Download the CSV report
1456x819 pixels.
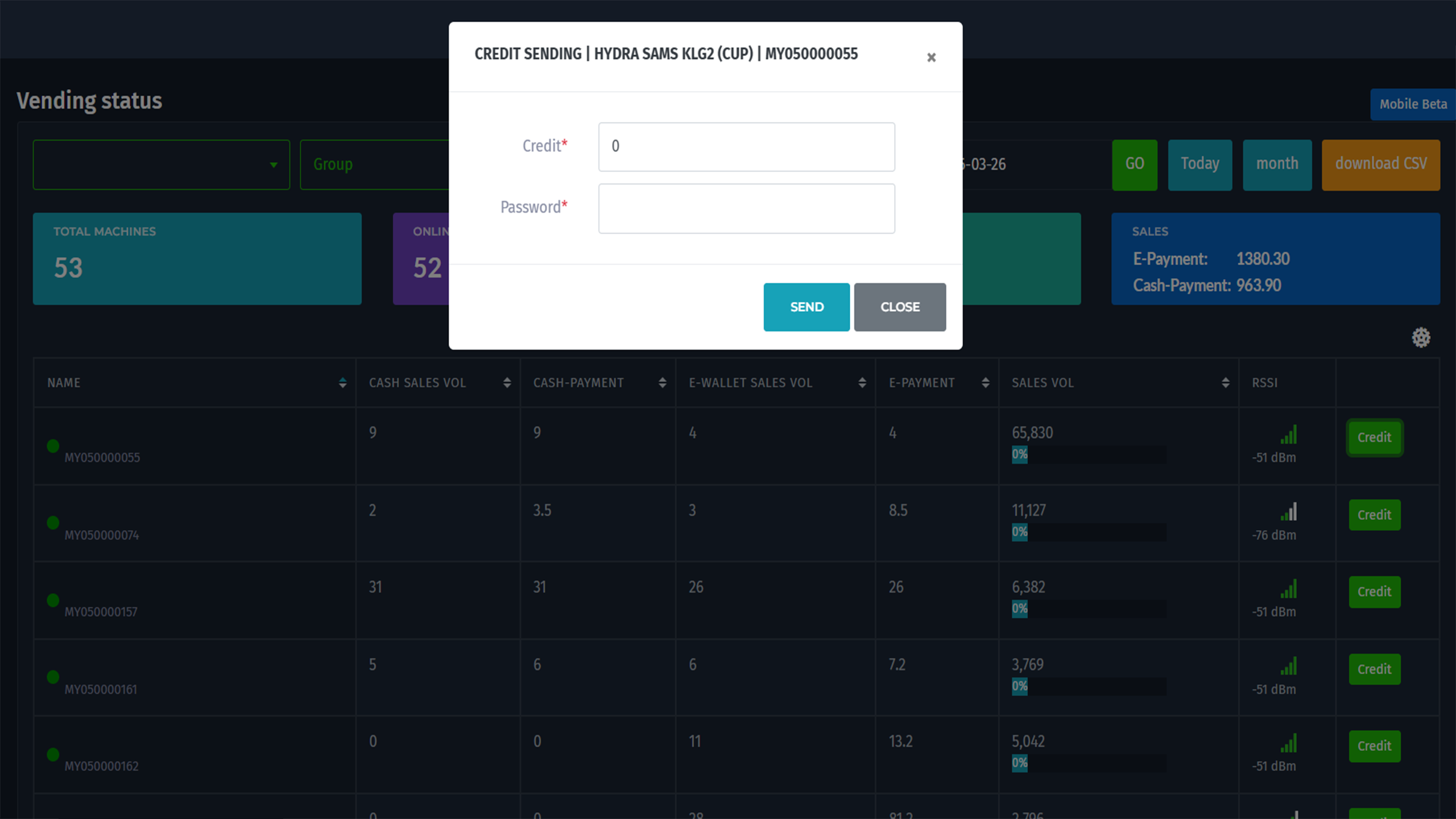tap(1381, 165)
